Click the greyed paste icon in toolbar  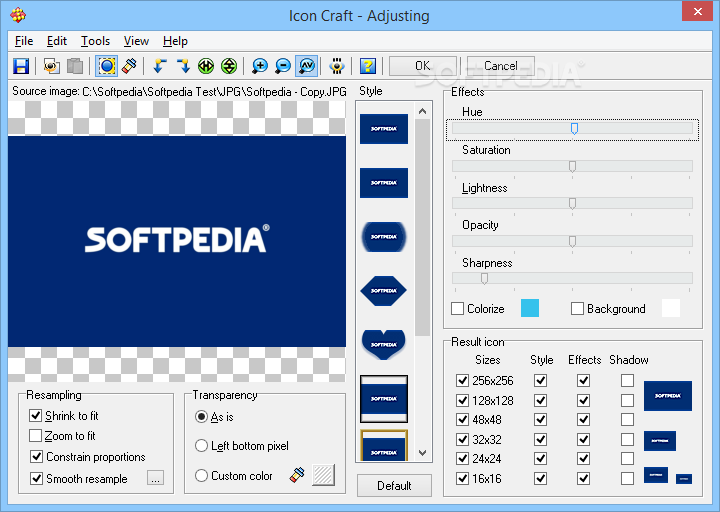pos(75,66)
